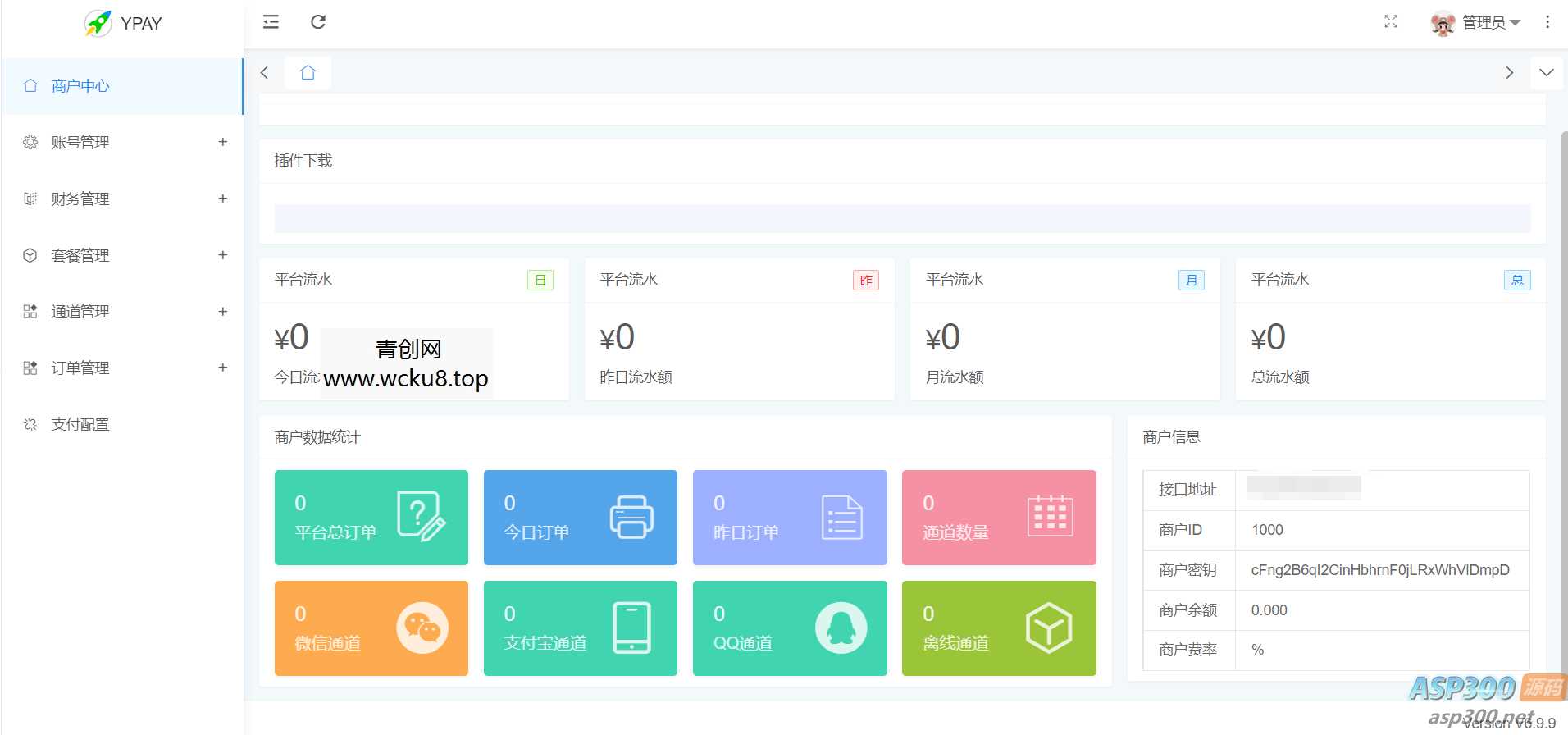
Task: Toggle fullscreen mode icon
Action: [x=1391, y=22]
